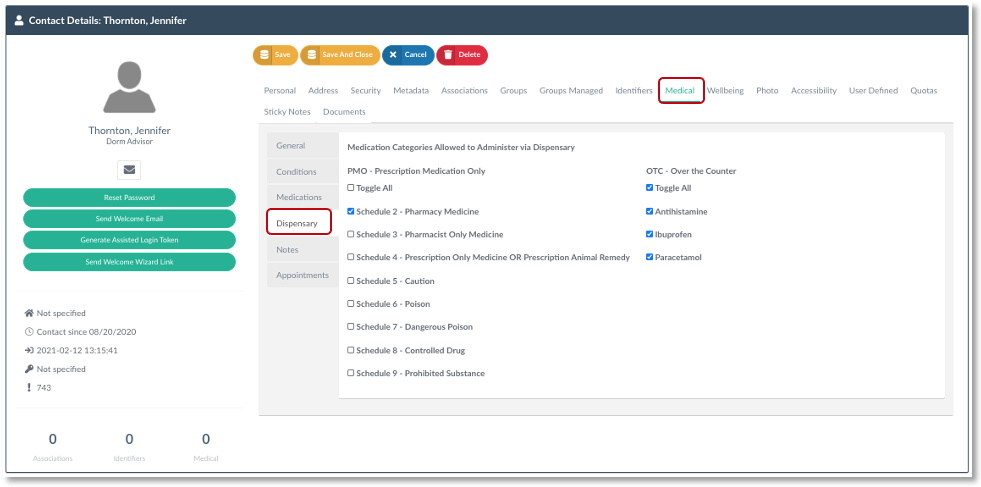Click Send Welcome Email button
981x487 pixels.
[x=130, y=219]
